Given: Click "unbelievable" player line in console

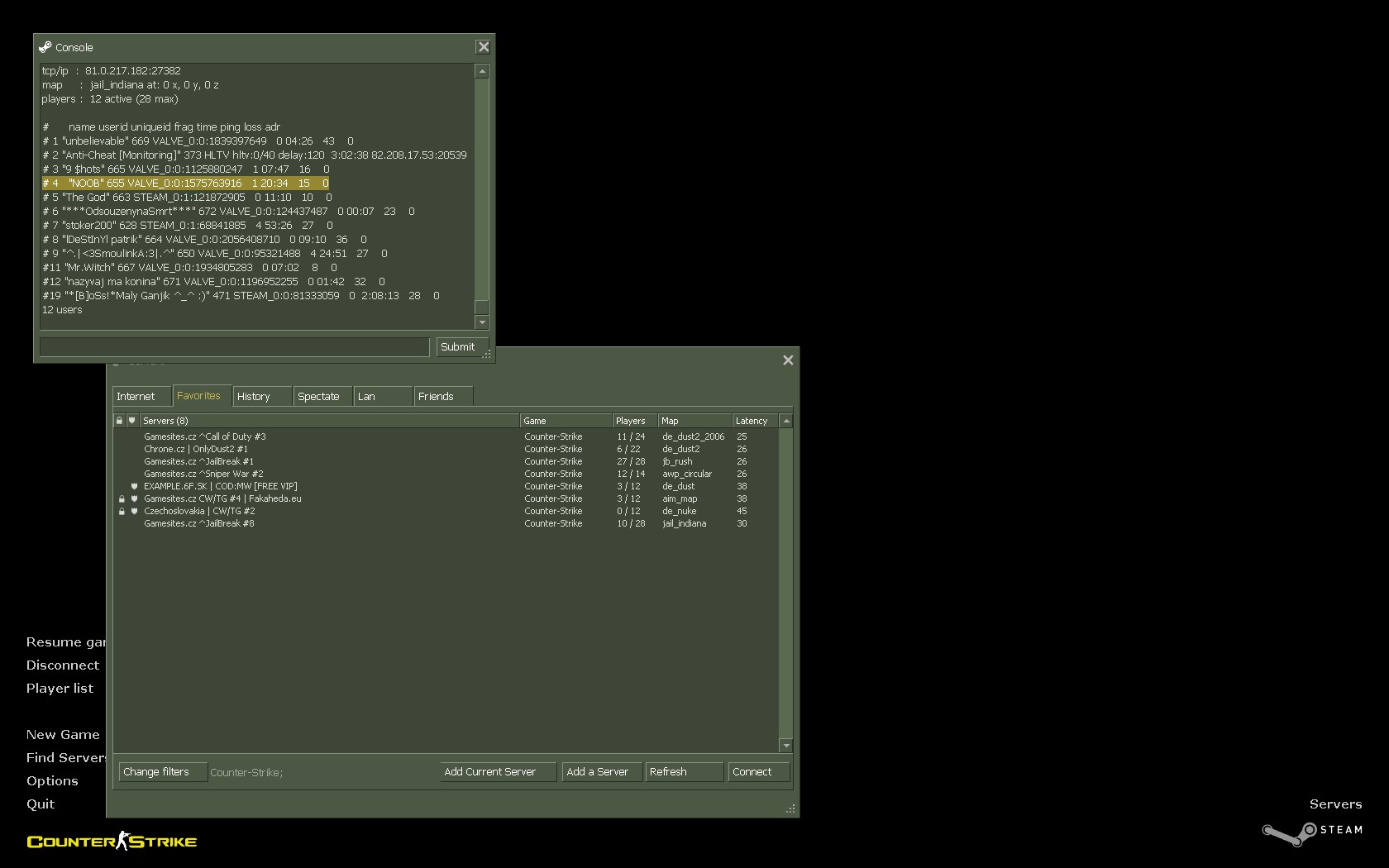Looking at the screenshot, I should coord(198,141).
